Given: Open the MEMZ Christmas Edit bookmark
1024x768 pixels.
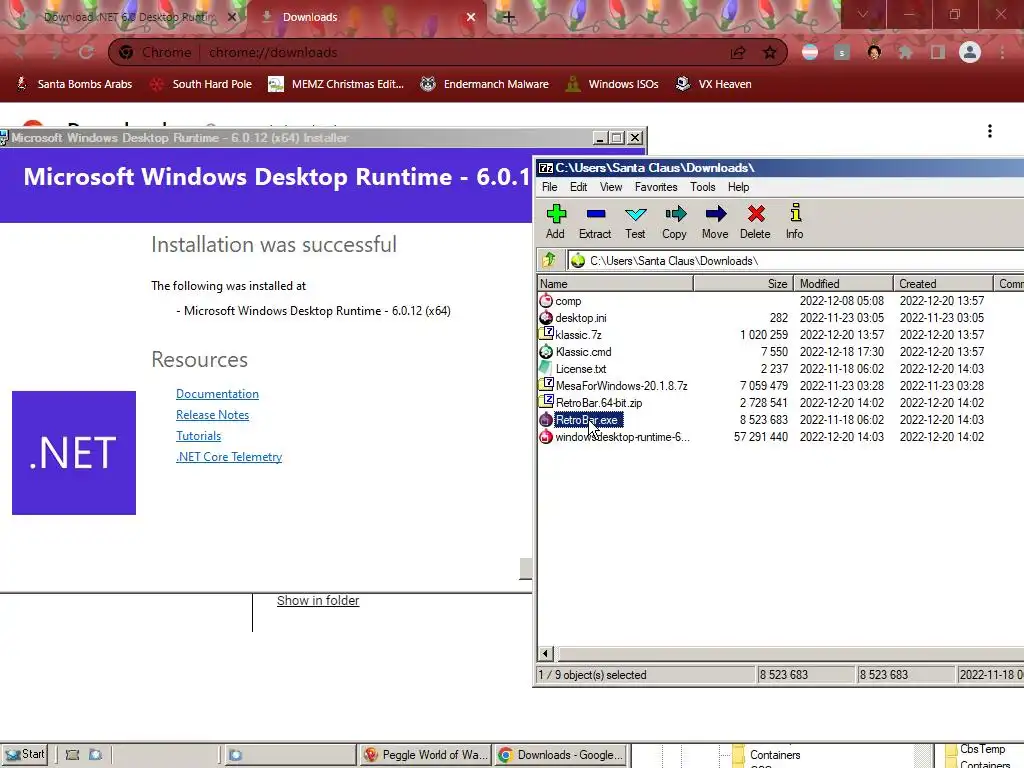Looking at the screenshot, I should (336, 84).
